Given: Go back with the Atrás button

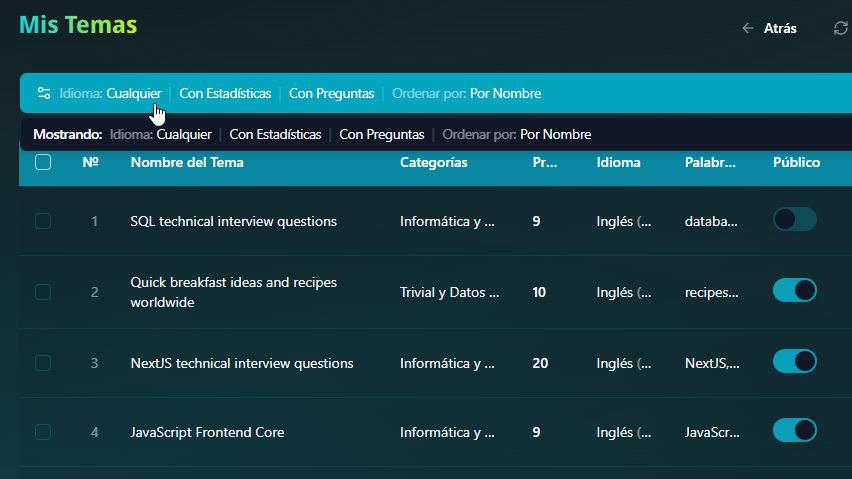Looking at the screenshot, I should coord(769,28).
